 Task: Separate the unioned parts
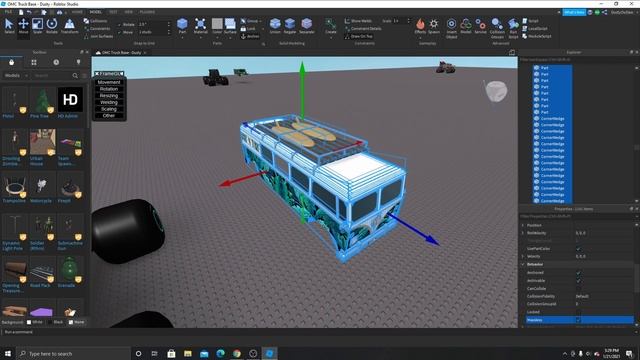point(307,25)
